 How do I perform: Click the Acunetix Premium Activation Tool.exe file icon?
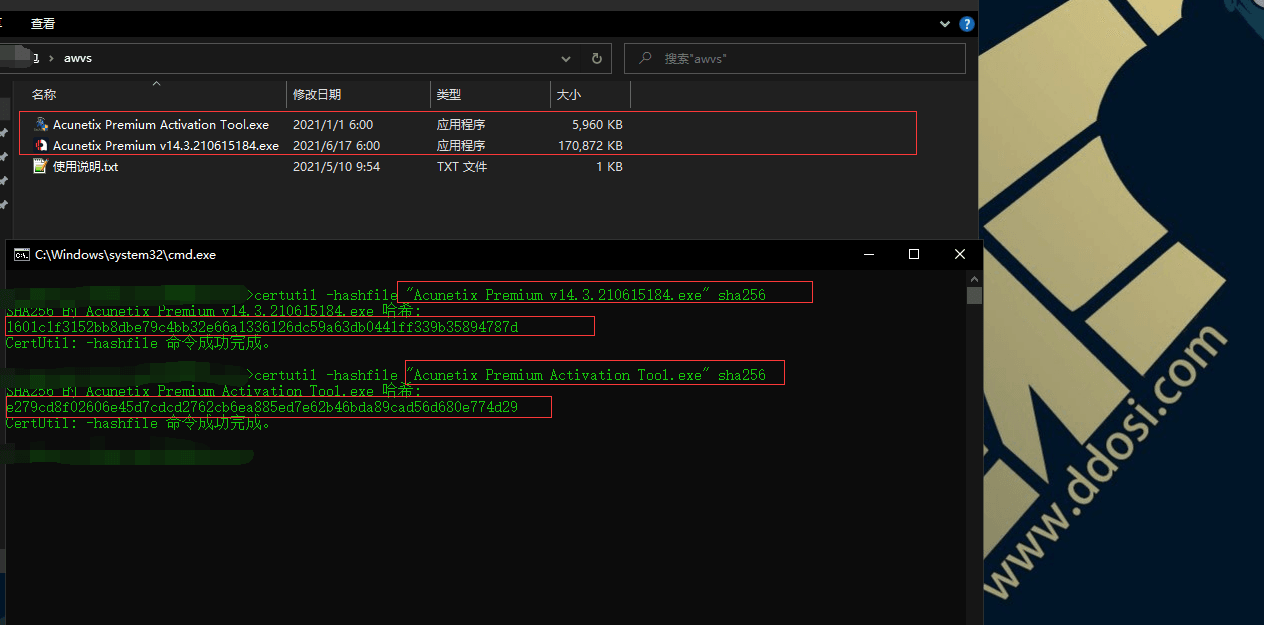pyautogui.click(x=41, y=125)
